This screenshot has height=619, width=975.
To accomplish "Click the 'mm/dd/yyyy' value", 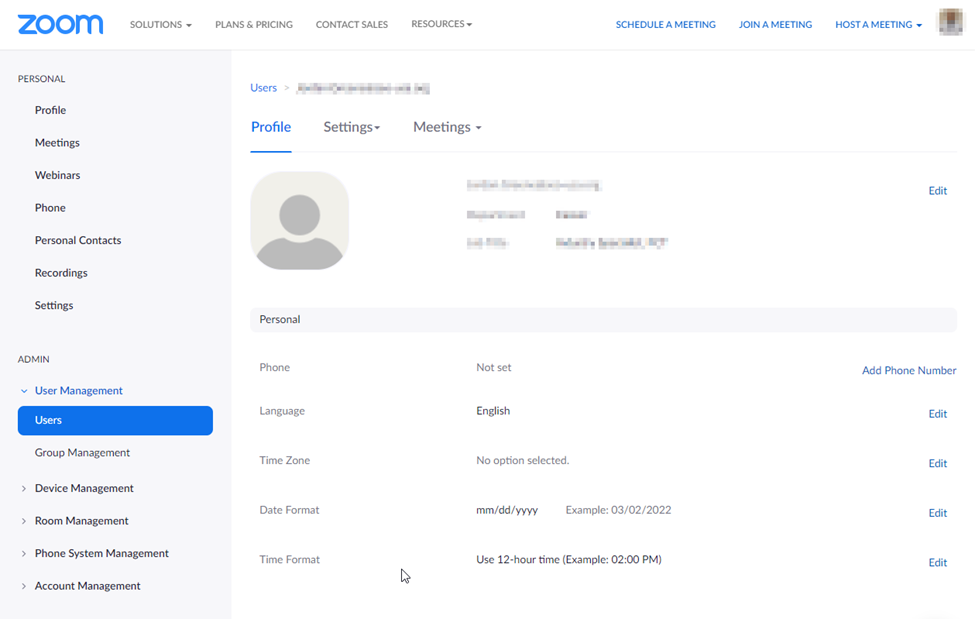I will [507, 510].
